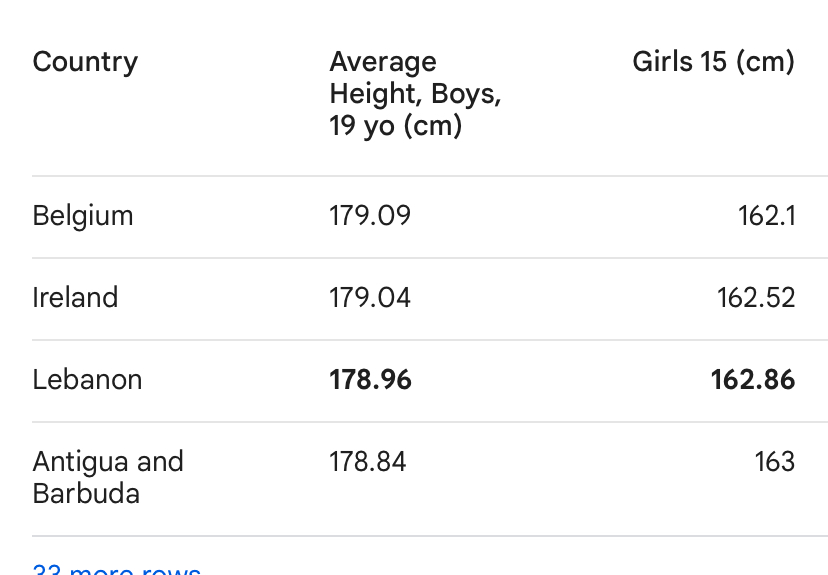Select the Ireland country cell
Screen dimensions: 828x575
click(75, 297)
